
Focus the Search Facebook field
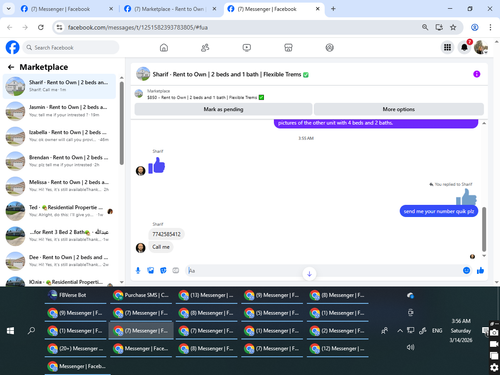(x=71, y=48)
